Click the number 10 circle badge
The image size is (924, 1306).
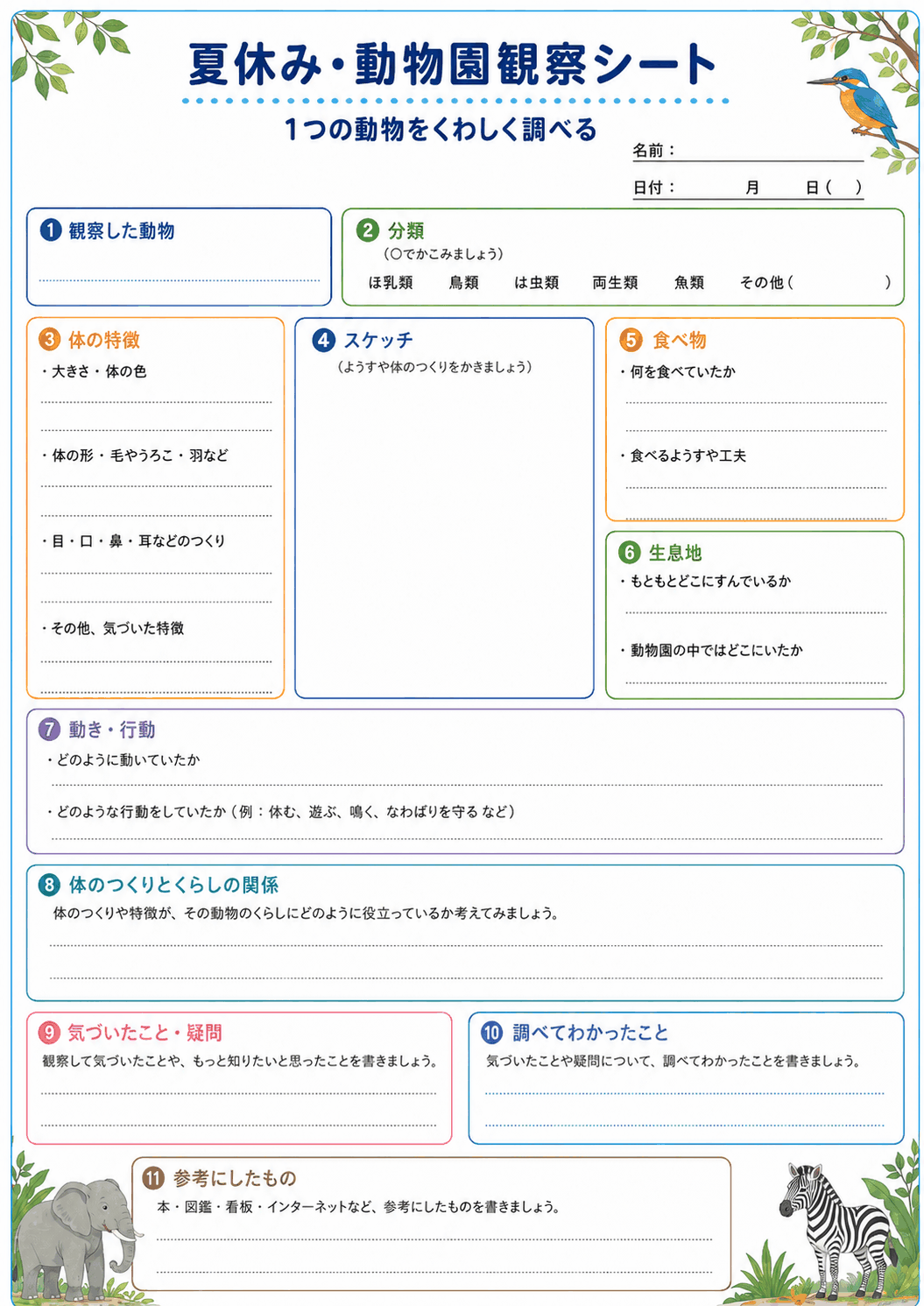(492, 1033)
